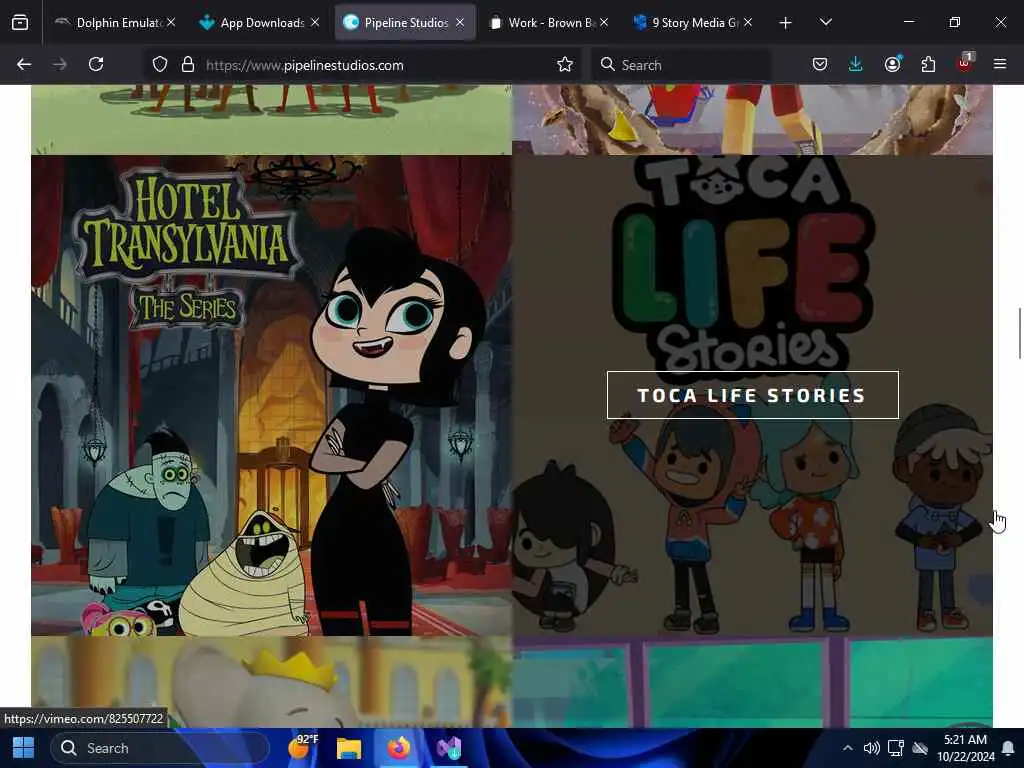Viewport: 1024px width, 768px height.
Task: Open Visual Studio Installer taskbar icon
Action: (449, 748)
